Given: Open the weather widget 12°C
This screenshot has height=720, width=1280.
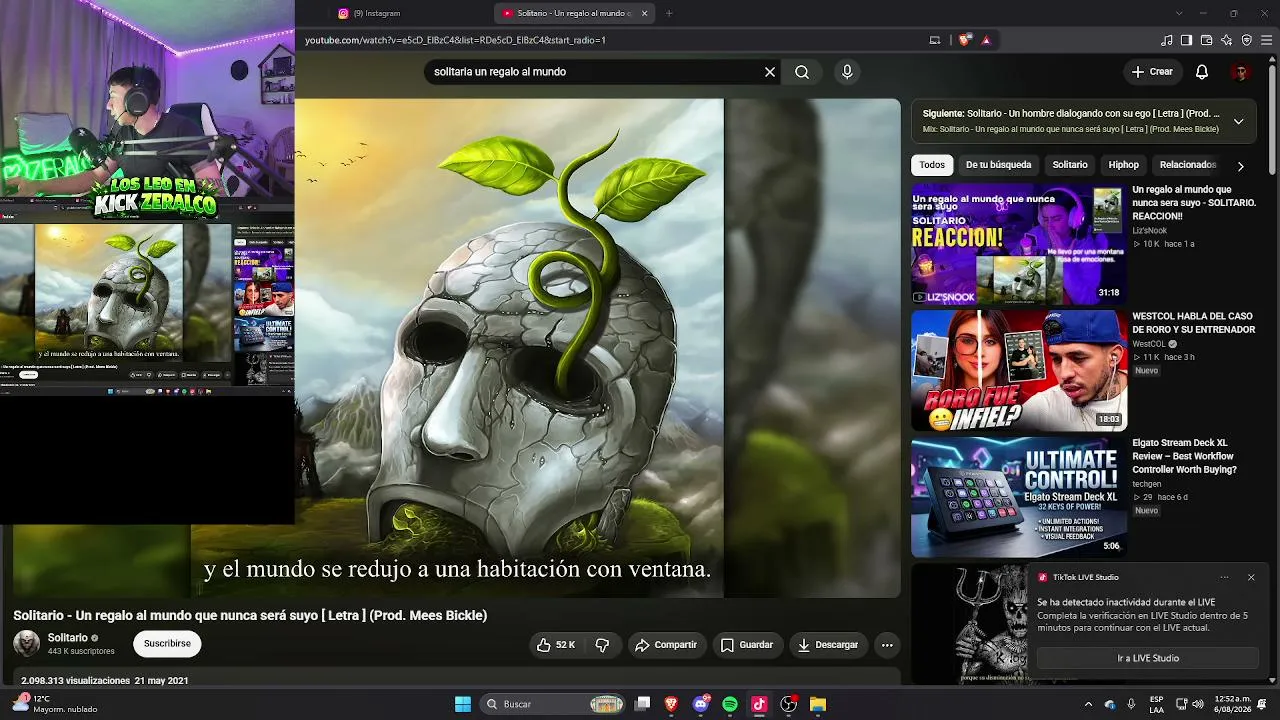Looking at the screenshot, I should [55, 704].
